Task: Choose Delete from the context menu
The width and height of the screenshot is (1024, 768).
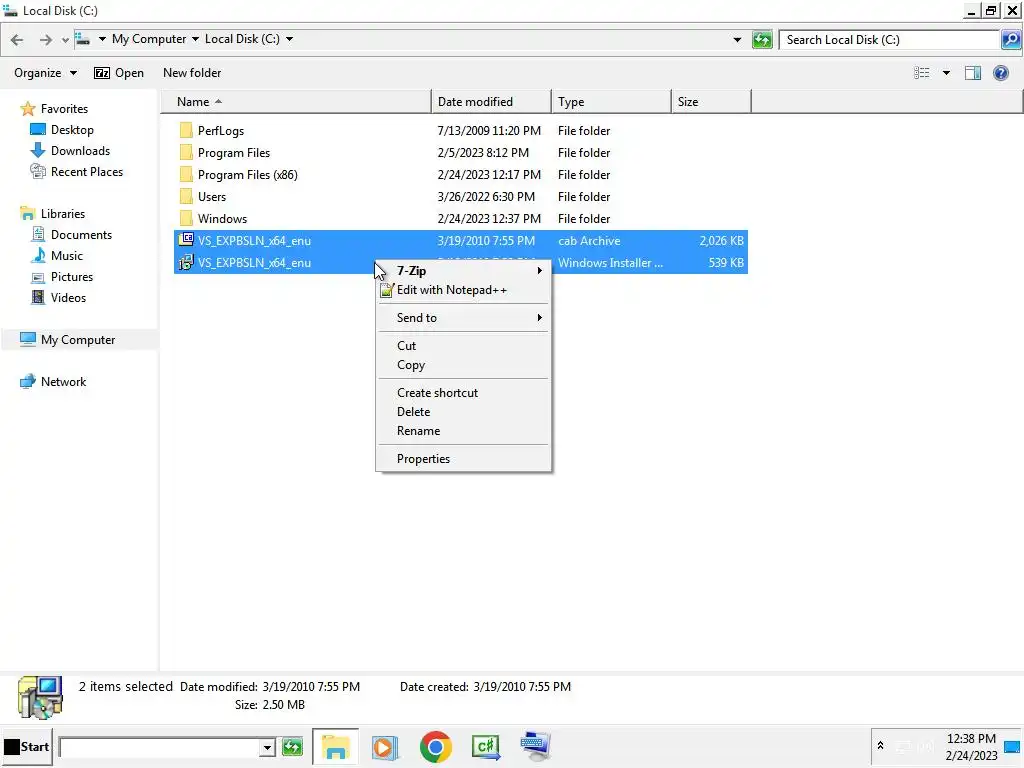Action: point(464,412)
